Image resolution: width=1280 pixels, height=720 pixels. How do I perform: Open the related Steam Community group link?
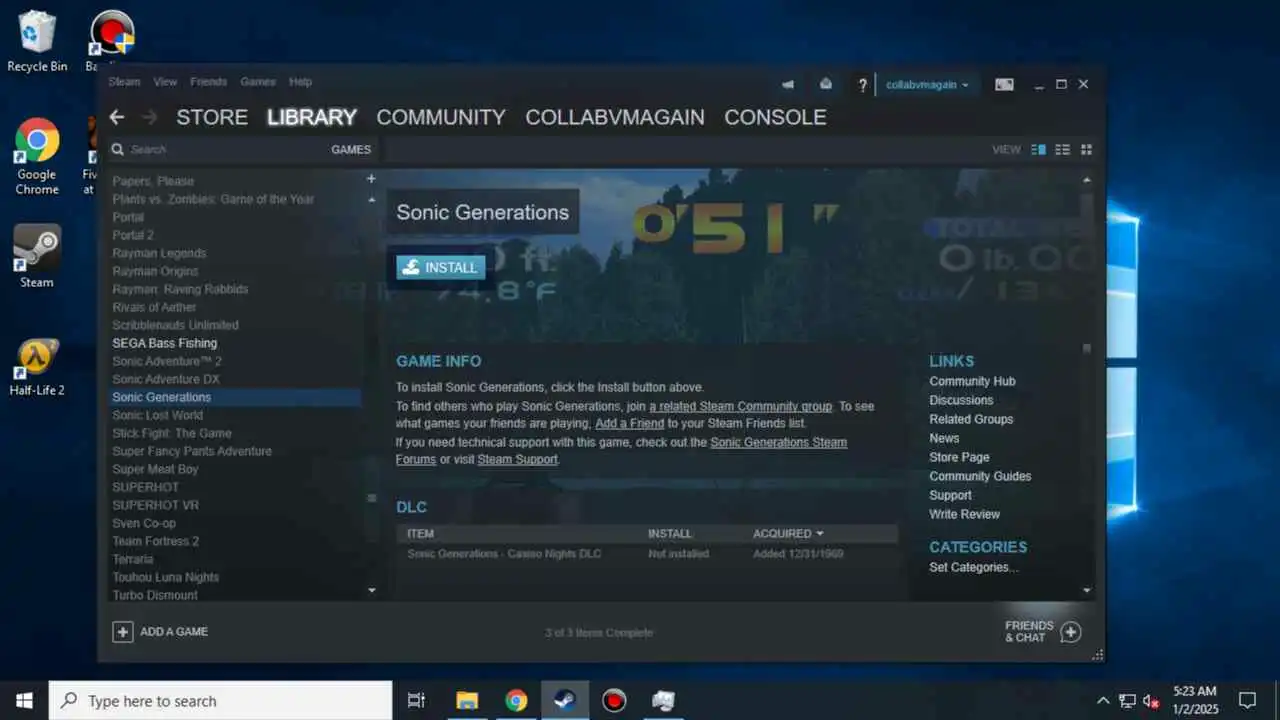pyautogui.click(x=741, y=407)
